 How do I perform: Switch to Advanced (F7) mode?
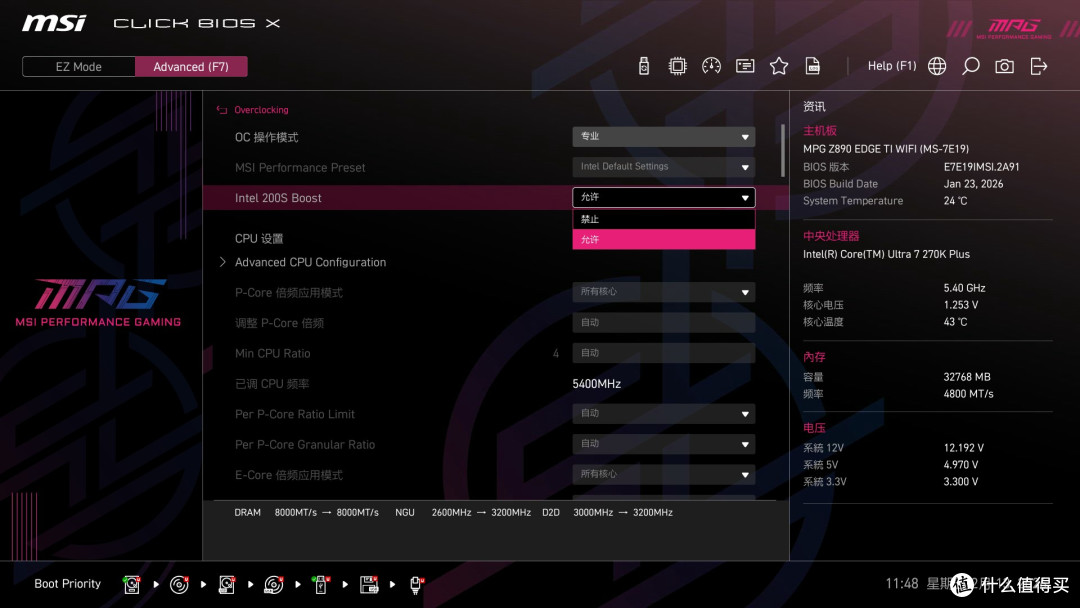[x=191, y=67]
